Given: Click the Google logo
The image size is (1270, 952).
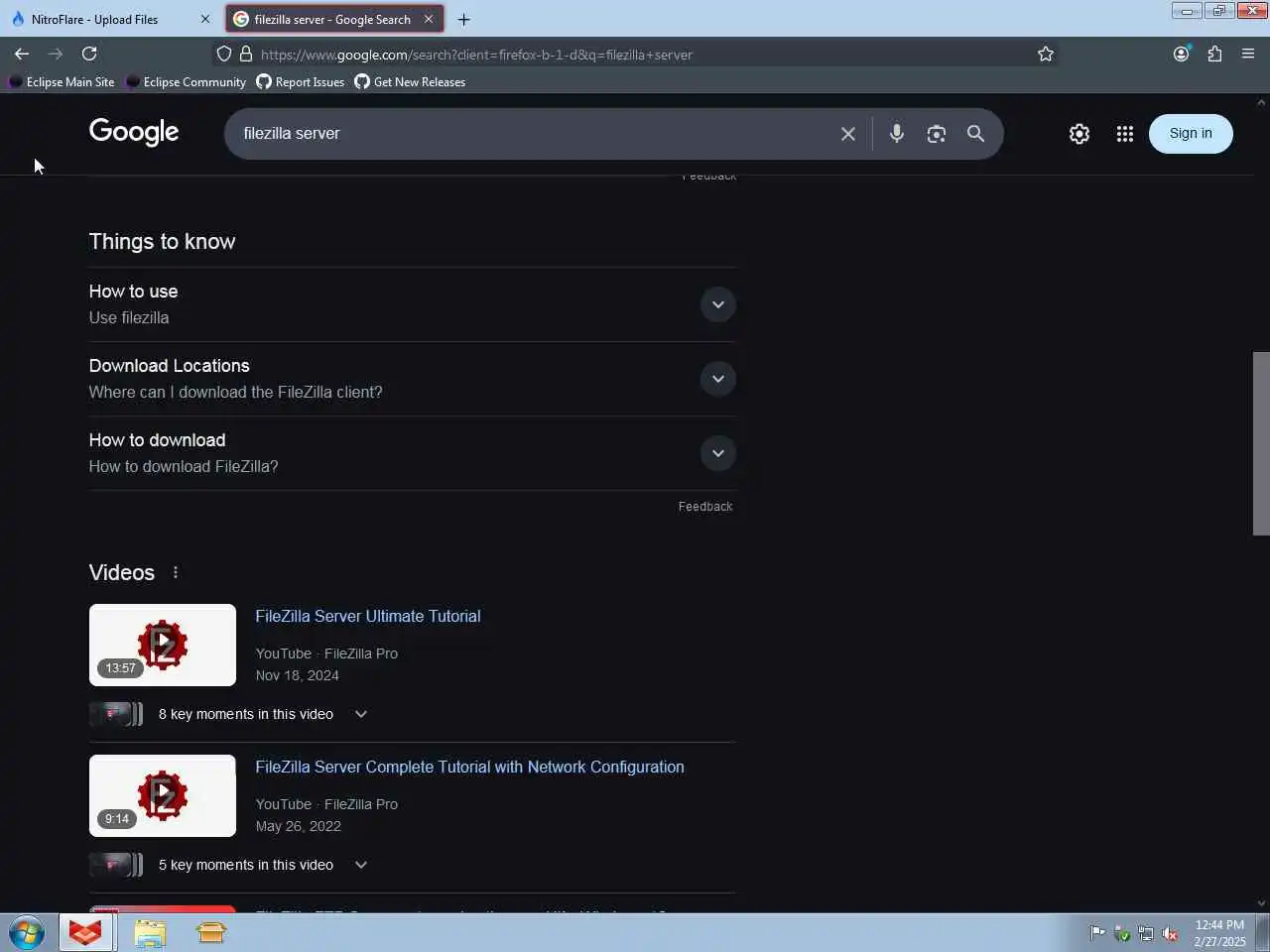Looking at the screenshot, I should tap(134, 132).
